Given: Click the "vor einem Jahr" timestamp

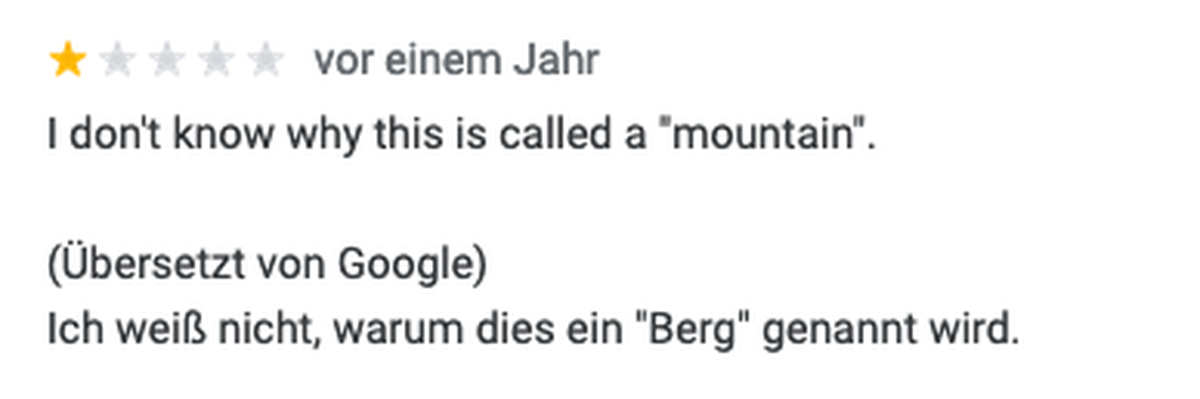Looking at the screenshot, I should [x=456, y=61].
